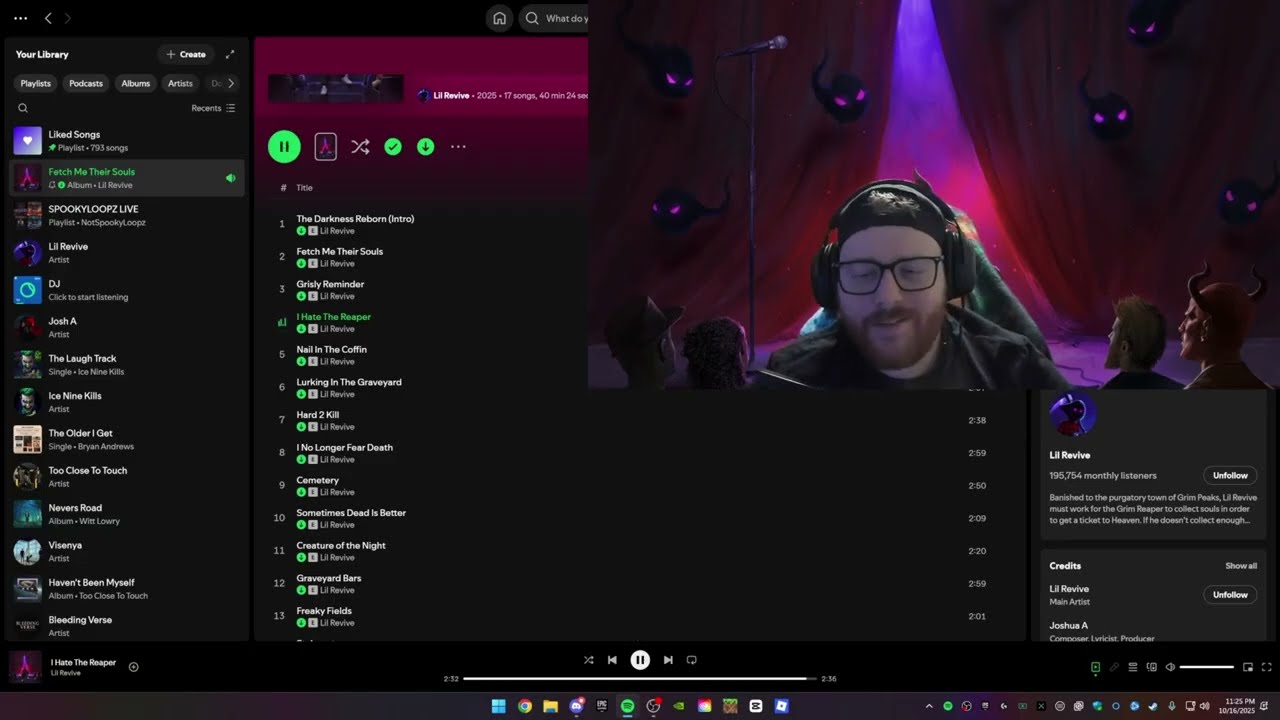The width and height of the screenshot is (1280, 720).
Task: Add I Hate The Reaper to playlist plus icon
Action: pyautogui.click(x=133, y=667)
